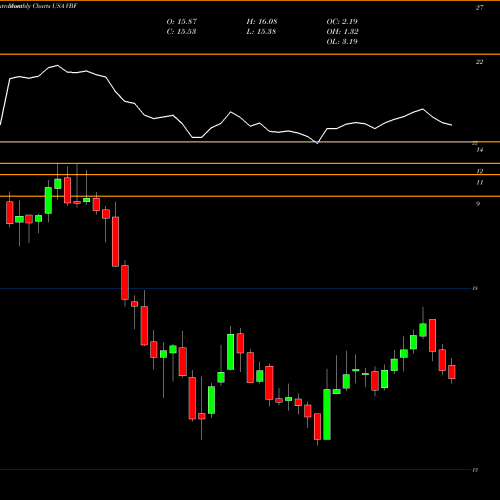Viewport: 500px width, 500px height.
Task: Click the 'OL: 3.19' reading
Action: 342,42
